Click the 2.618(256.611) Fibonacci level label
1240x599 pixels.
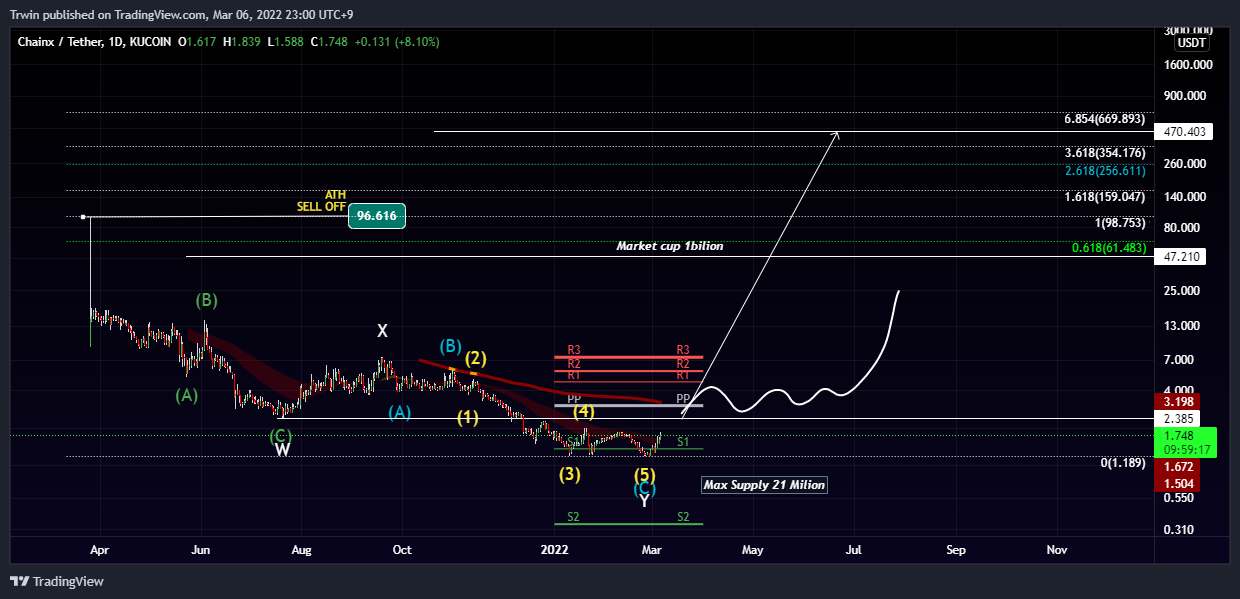pyautogui.click(x=1104, y=171)
